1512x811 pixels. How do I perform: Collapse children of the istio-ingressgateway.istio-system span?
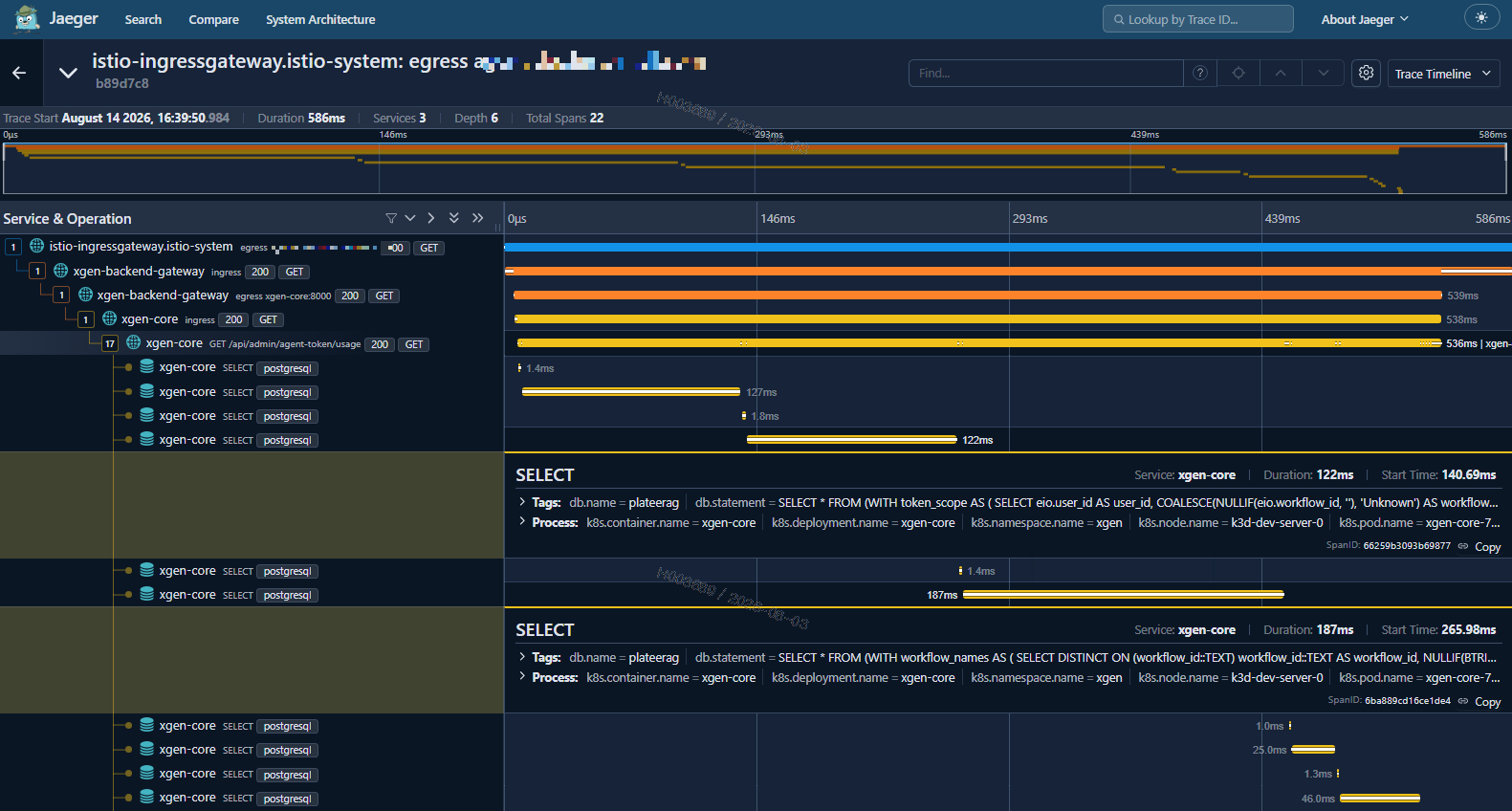13,248
